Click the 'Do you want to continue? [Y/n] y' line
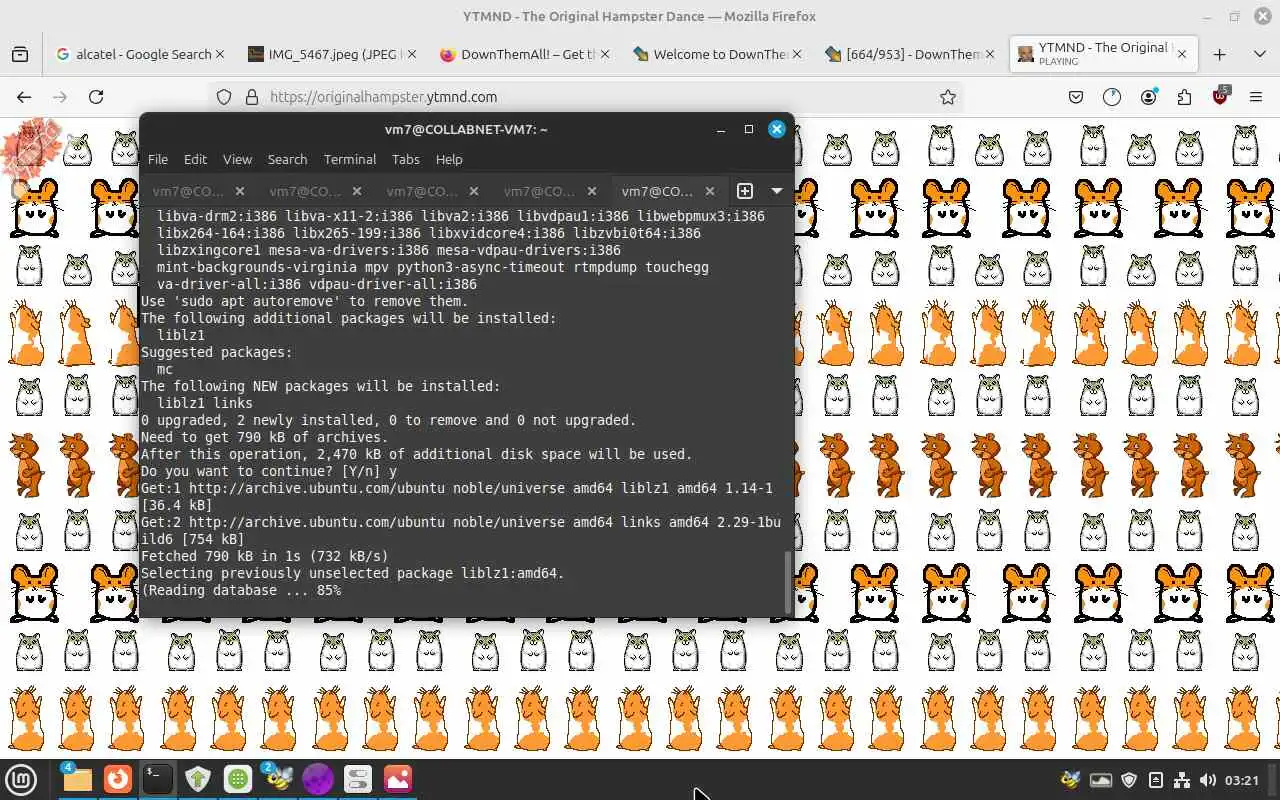The width and height of the screenshot is (1280, 800). click(269, 471)
